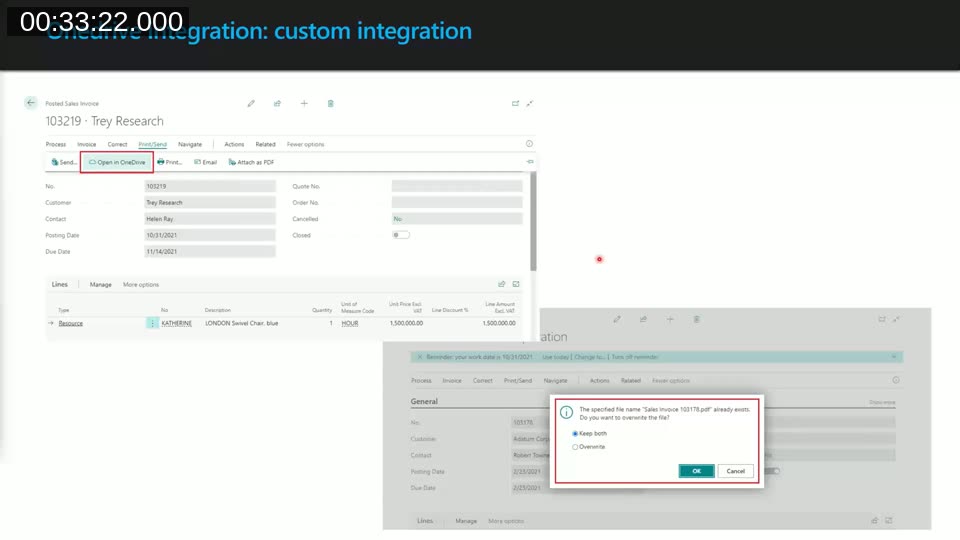This screenshot has width=960, height=540.
Task: Click the Resource type link in lines
Action: [70, 323]
